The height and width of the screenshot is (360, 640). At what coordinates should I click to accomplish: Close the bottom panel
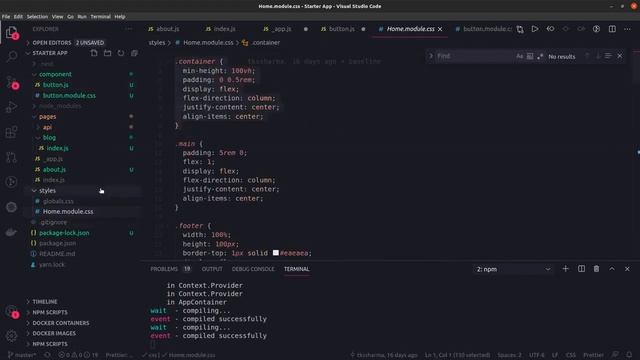pyautogui.click(x=627, y=269)
